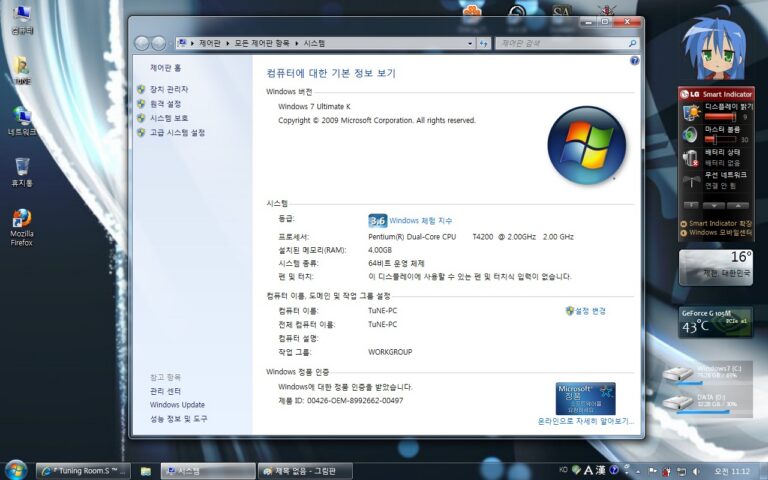768x480 pixels.
Task: Select 시스템 breadcrumb in address bar
Action: click(314, 43)
